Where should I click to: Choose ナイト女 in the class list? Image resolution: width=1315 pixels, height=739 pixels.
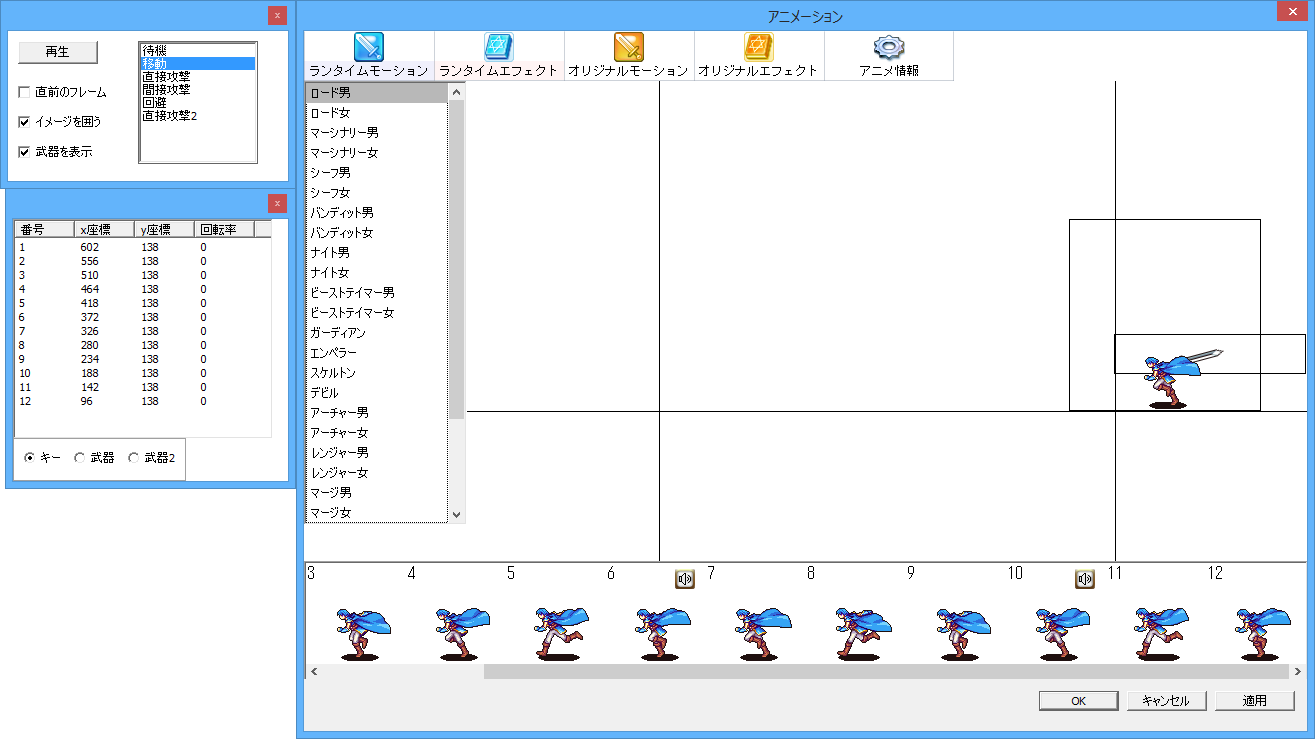[377, 273]
